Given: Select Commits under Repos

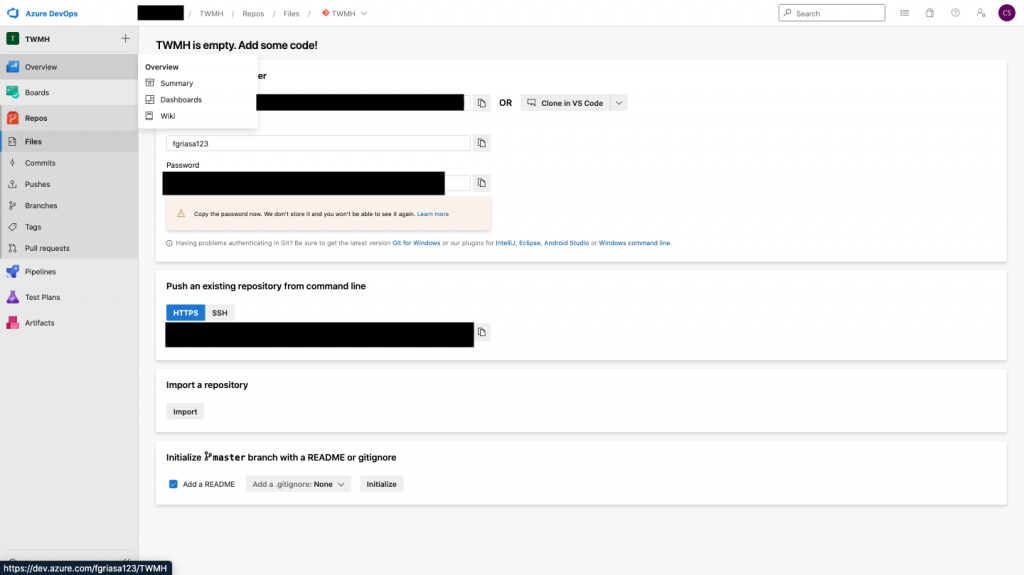Looking at the screenshot, I should pyautogui.click(x=69, y=163).
